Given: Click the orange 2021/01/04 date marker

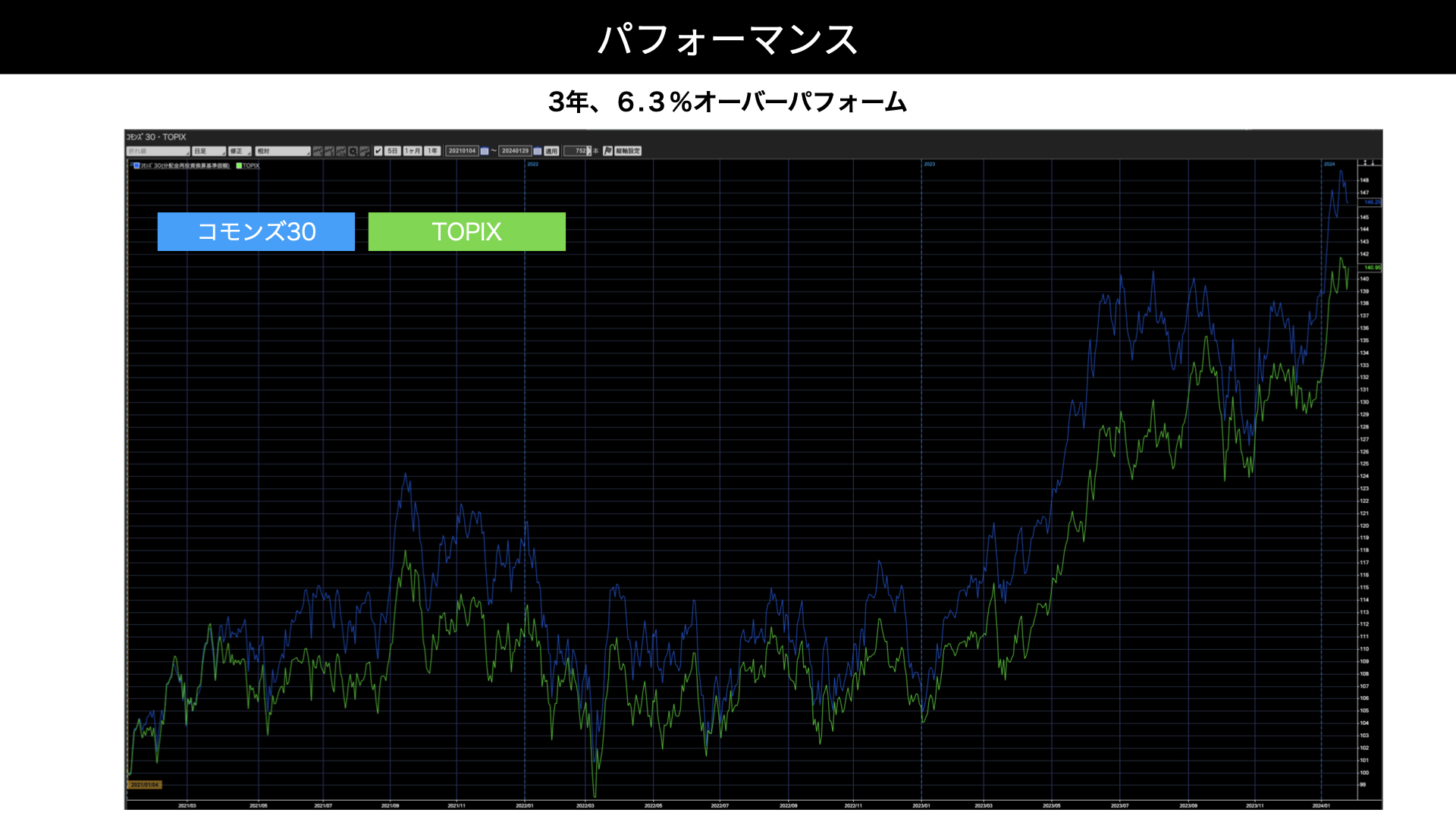Looking at the screenshot, I should click(x=144, y=785).
